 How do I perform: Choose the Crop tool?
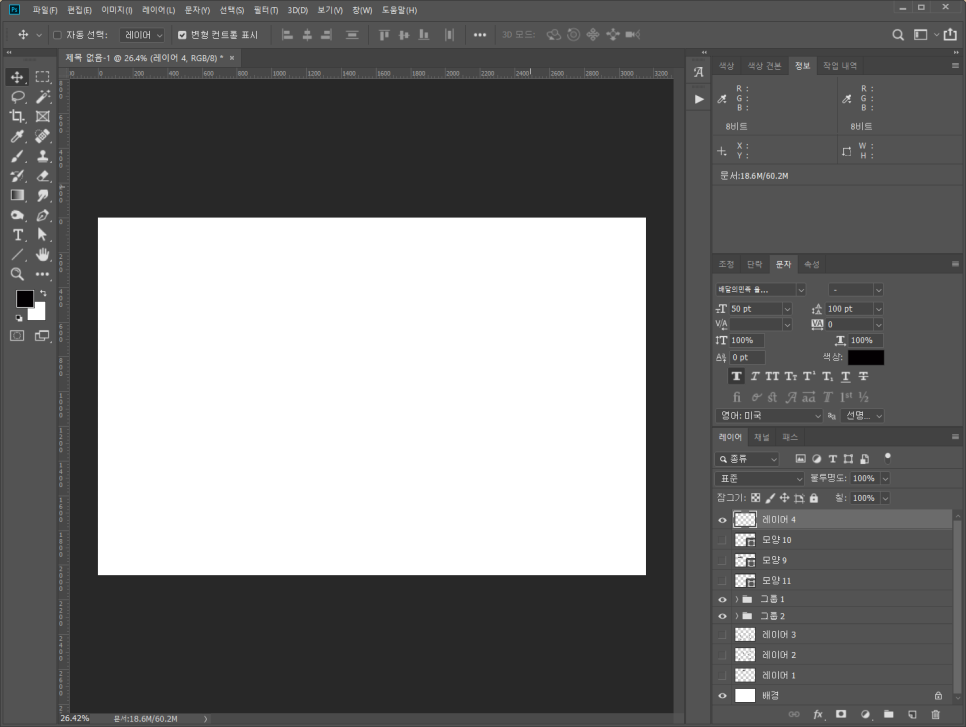[17, 117]
